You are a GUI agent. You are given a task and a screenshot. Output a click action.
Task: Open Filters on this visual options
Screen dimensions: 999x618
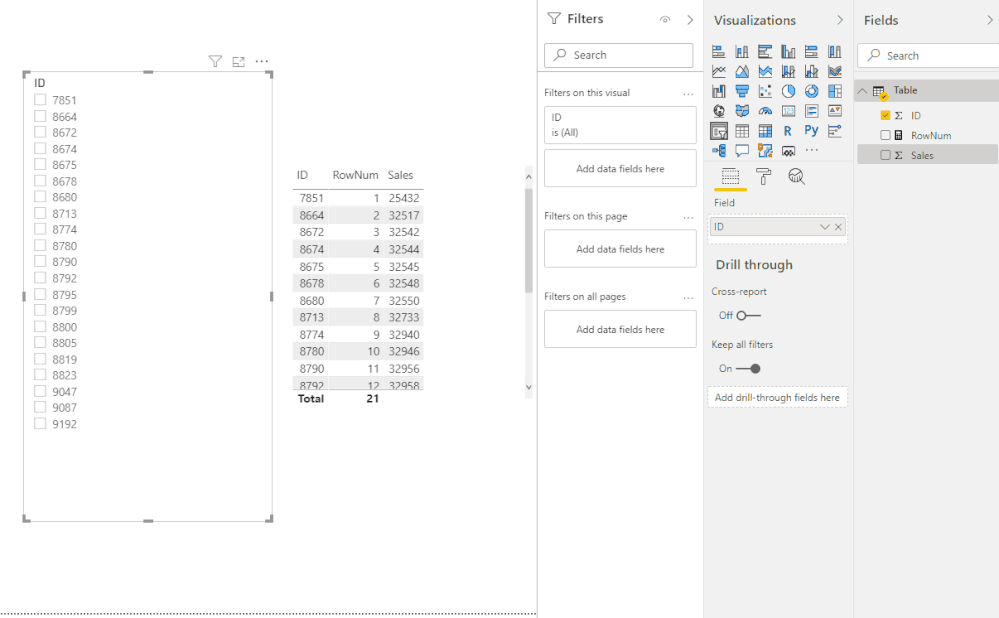688,94
